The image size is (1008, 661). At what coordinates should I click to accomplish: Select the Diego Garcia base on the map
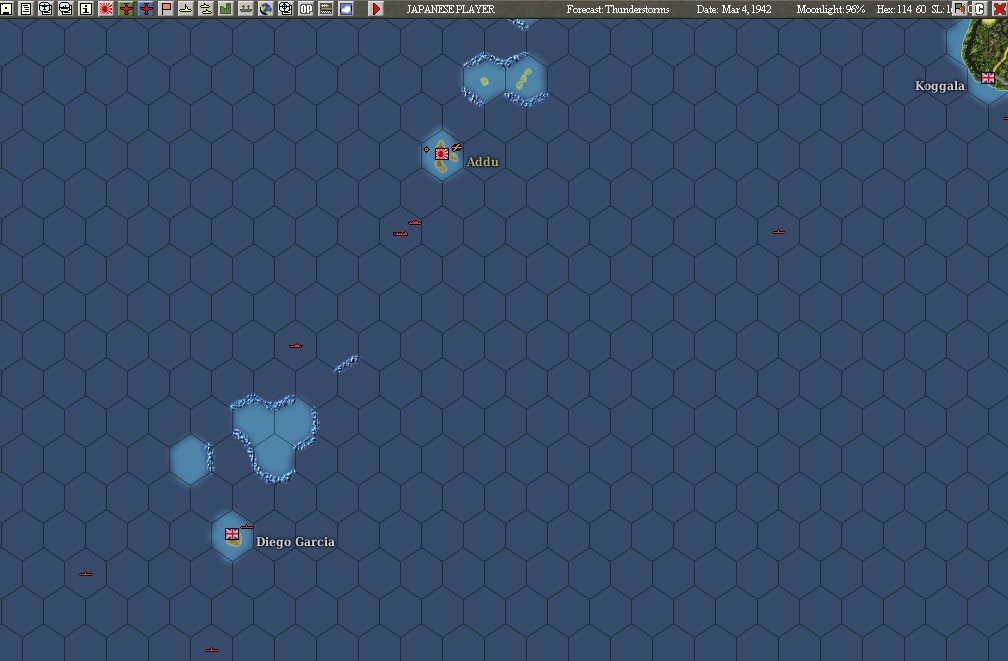point(231,536)
